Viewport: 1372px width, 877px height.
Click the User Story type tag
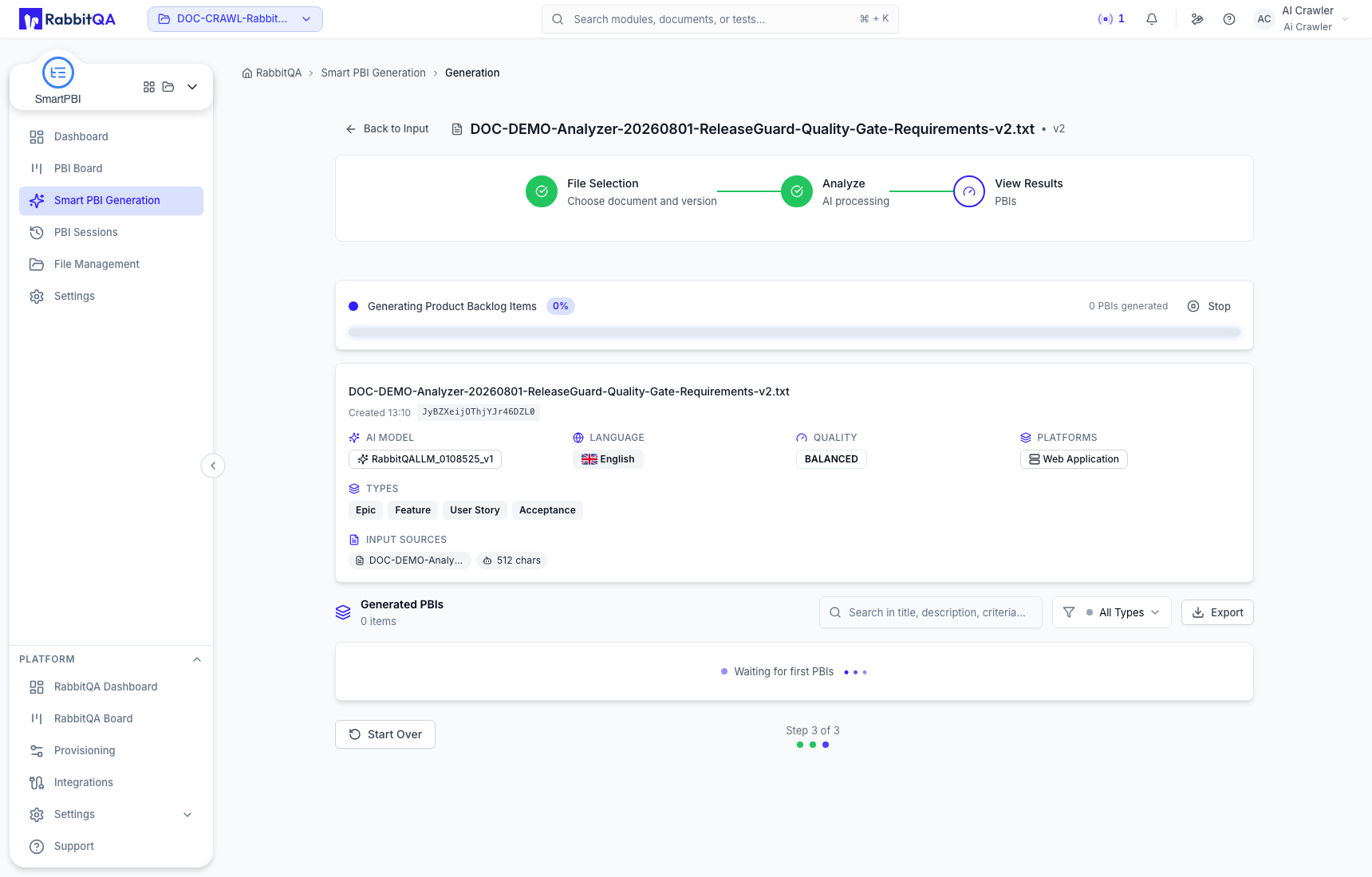coord(475,510)
